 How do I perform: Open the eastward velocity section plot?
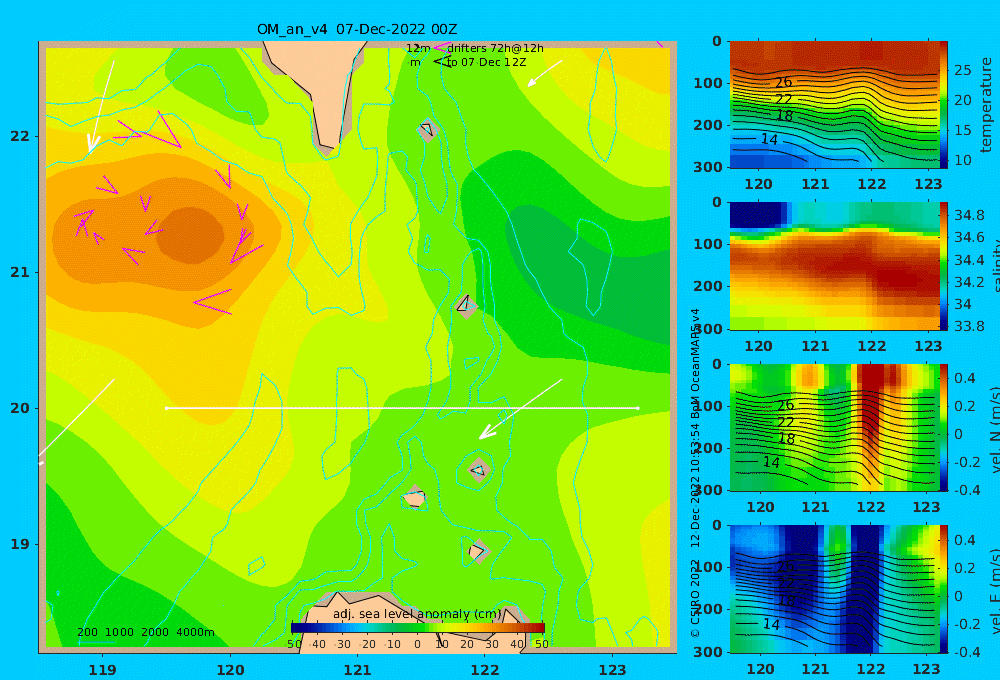click(834, 589)
